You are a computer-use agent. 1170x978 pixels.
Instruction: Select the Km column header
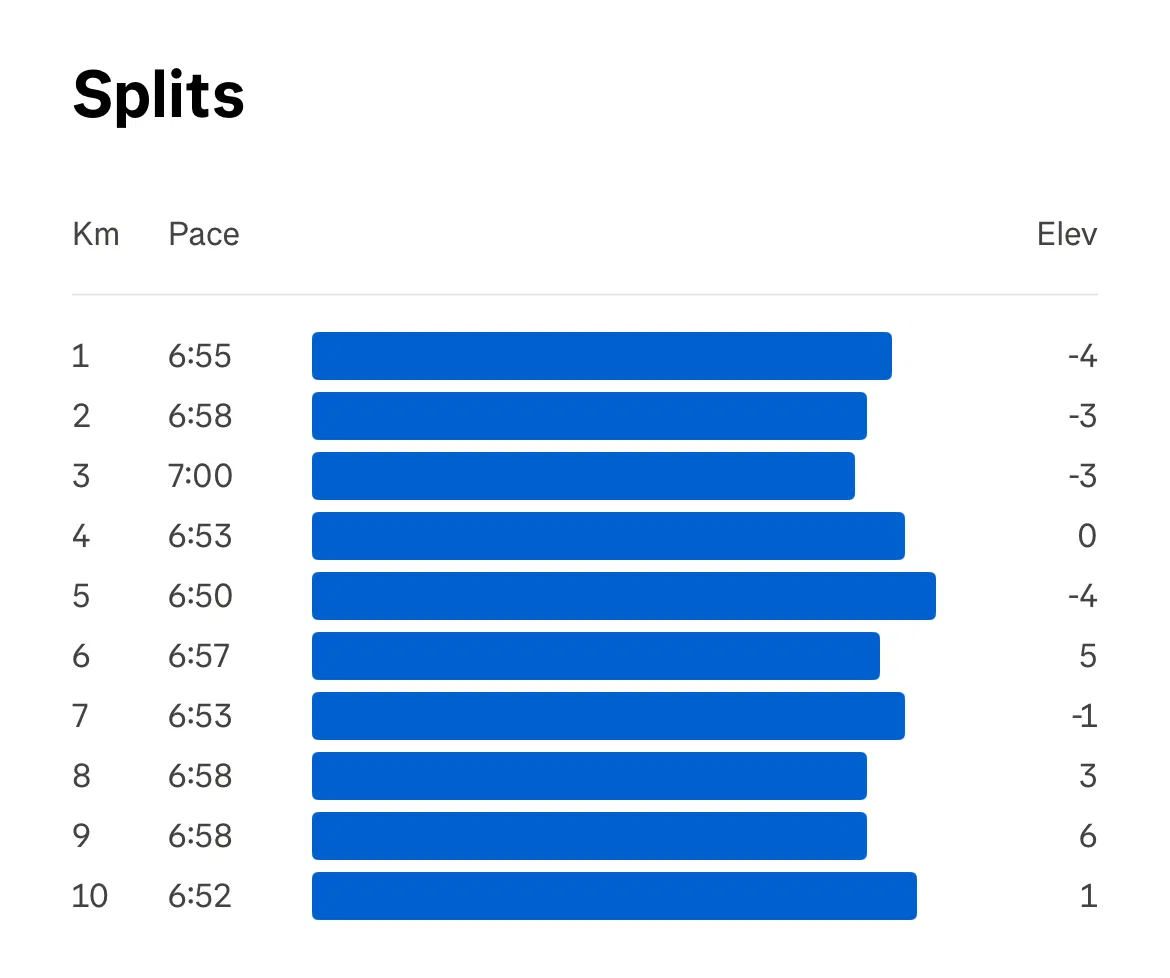(x=96, y=234)
